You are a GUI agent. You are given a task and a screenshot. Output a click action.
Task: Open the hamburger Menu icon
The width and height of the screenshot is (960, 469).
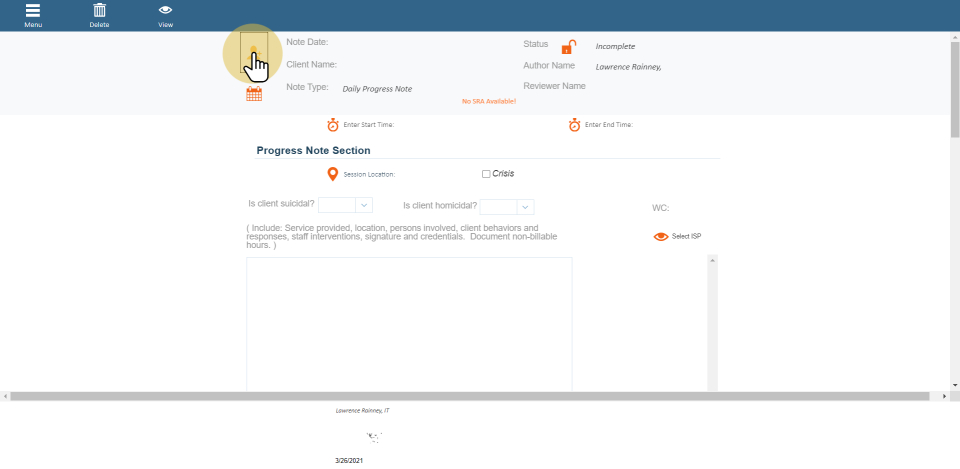coord(33,11)
